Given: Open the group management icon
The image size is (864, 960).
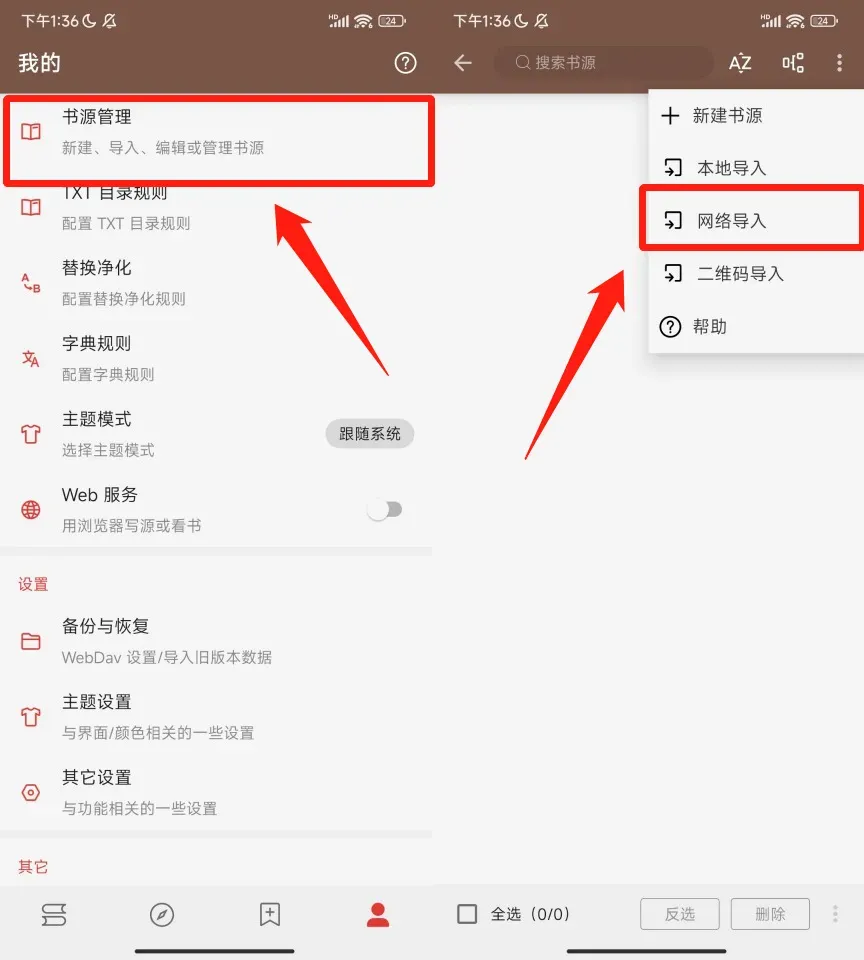Looking at the screenshot, I should tap(793, 62).
